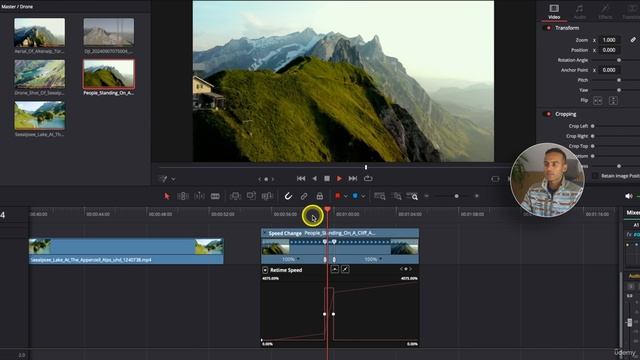This screenshot has width=640, height=360.
Task: Click the Zoom X value field
Action: (x=609, y=40)
